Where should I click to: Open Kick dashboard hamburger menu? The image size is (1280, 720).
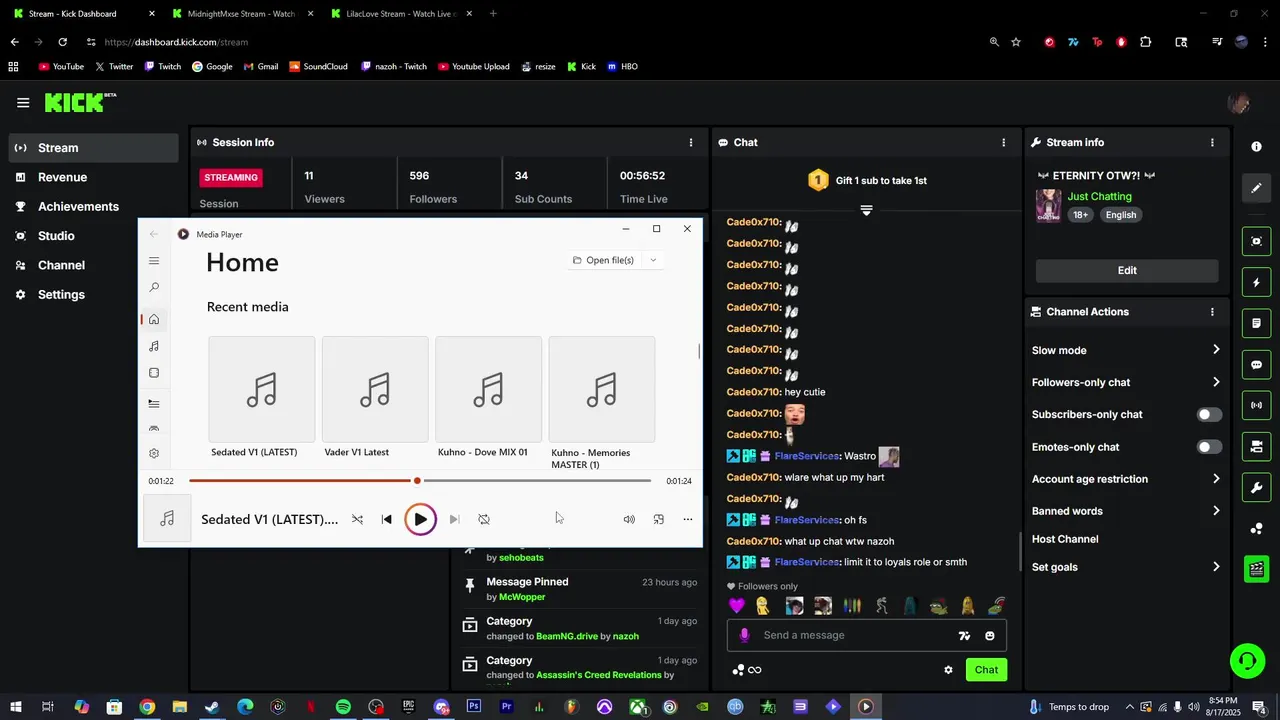[x=23, y=102]
